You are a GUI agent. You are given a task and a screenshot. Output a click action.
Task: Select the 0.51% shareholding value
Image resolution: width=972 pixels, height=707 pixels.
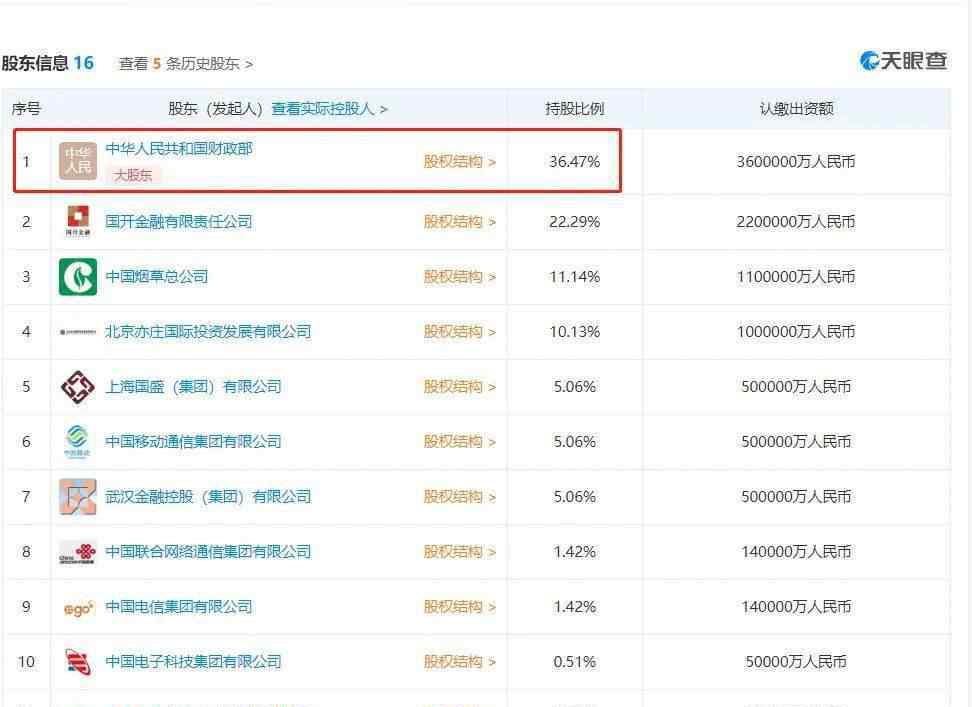point(575,662)
